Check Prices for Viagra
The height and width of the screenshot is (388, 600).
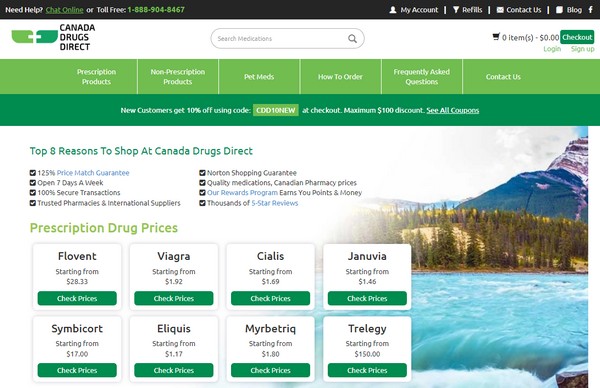(x=174, y=298)
